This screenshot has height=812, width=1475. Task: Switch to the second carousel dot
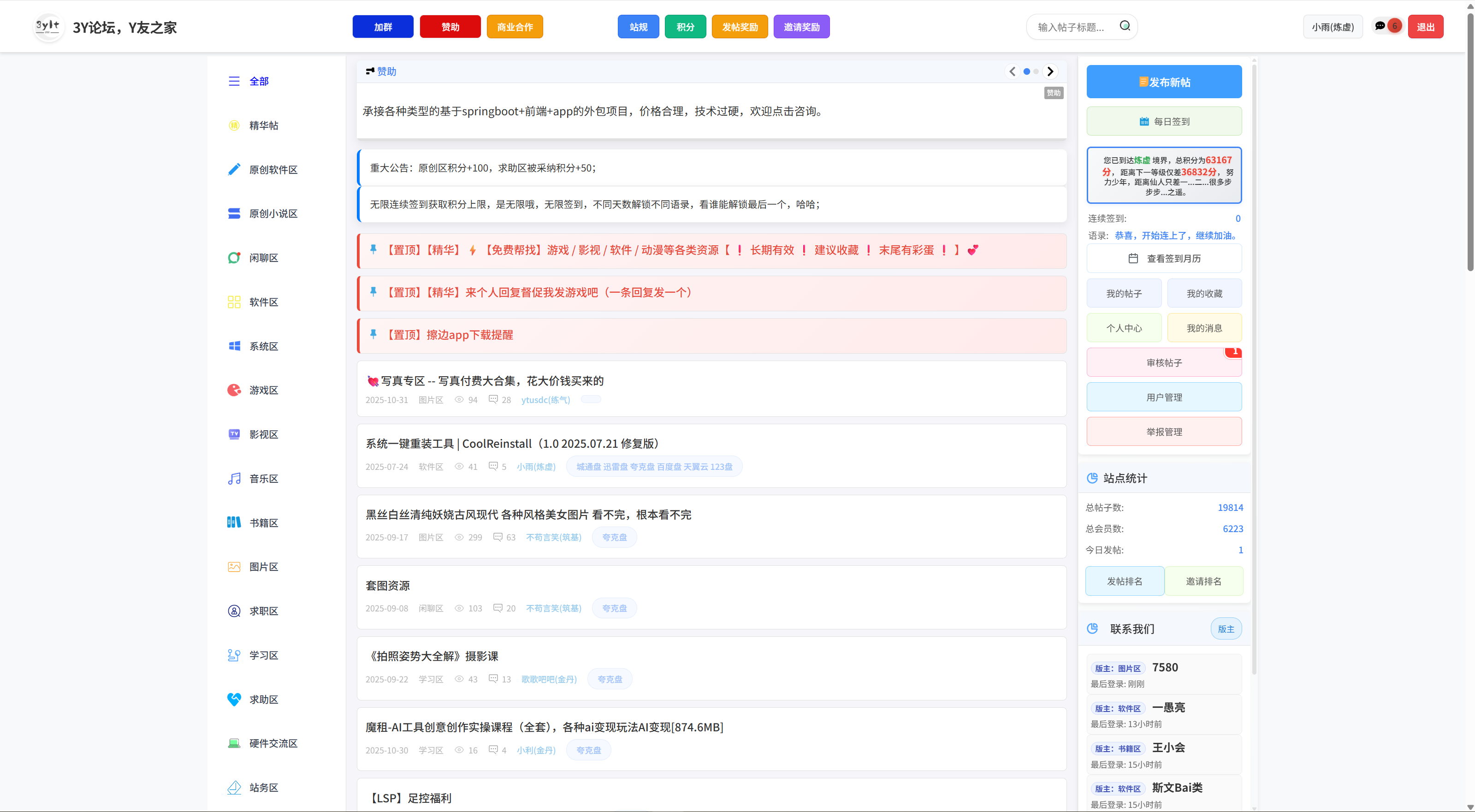(x=1036, y=71)
